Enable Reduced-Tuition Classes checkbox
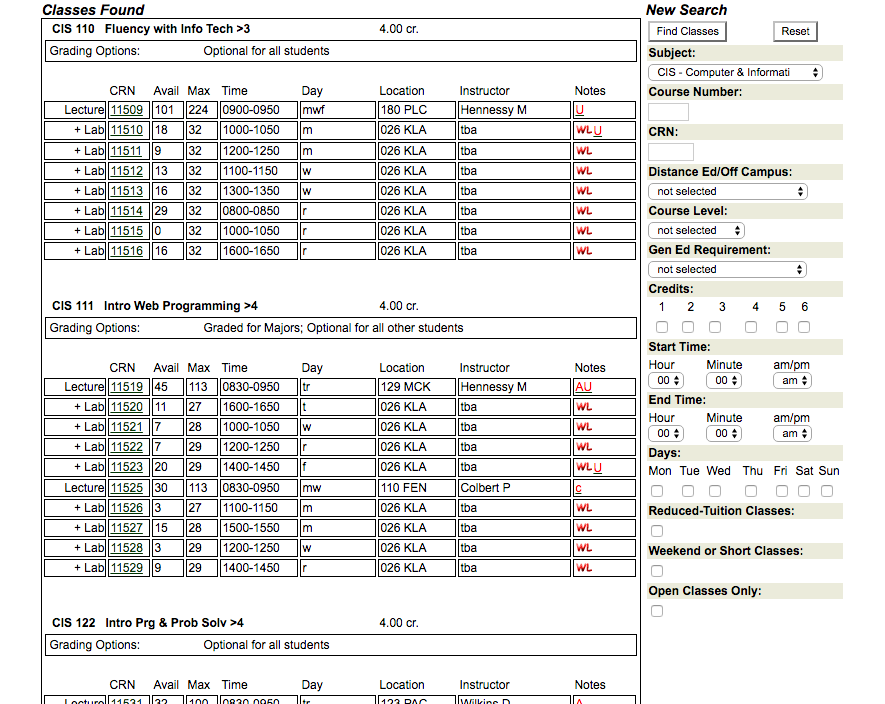 point(657,531)
